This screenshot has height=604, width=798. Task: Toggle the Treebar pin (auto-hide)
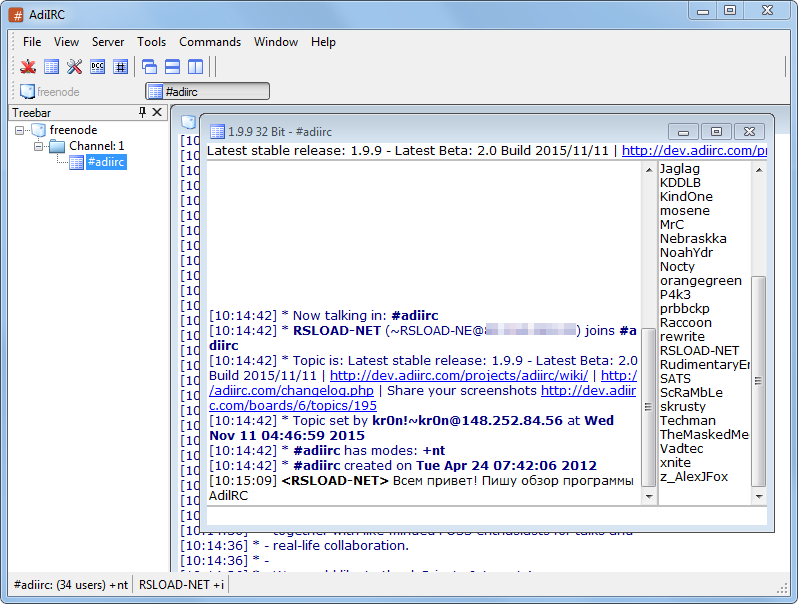pos(142,113)
